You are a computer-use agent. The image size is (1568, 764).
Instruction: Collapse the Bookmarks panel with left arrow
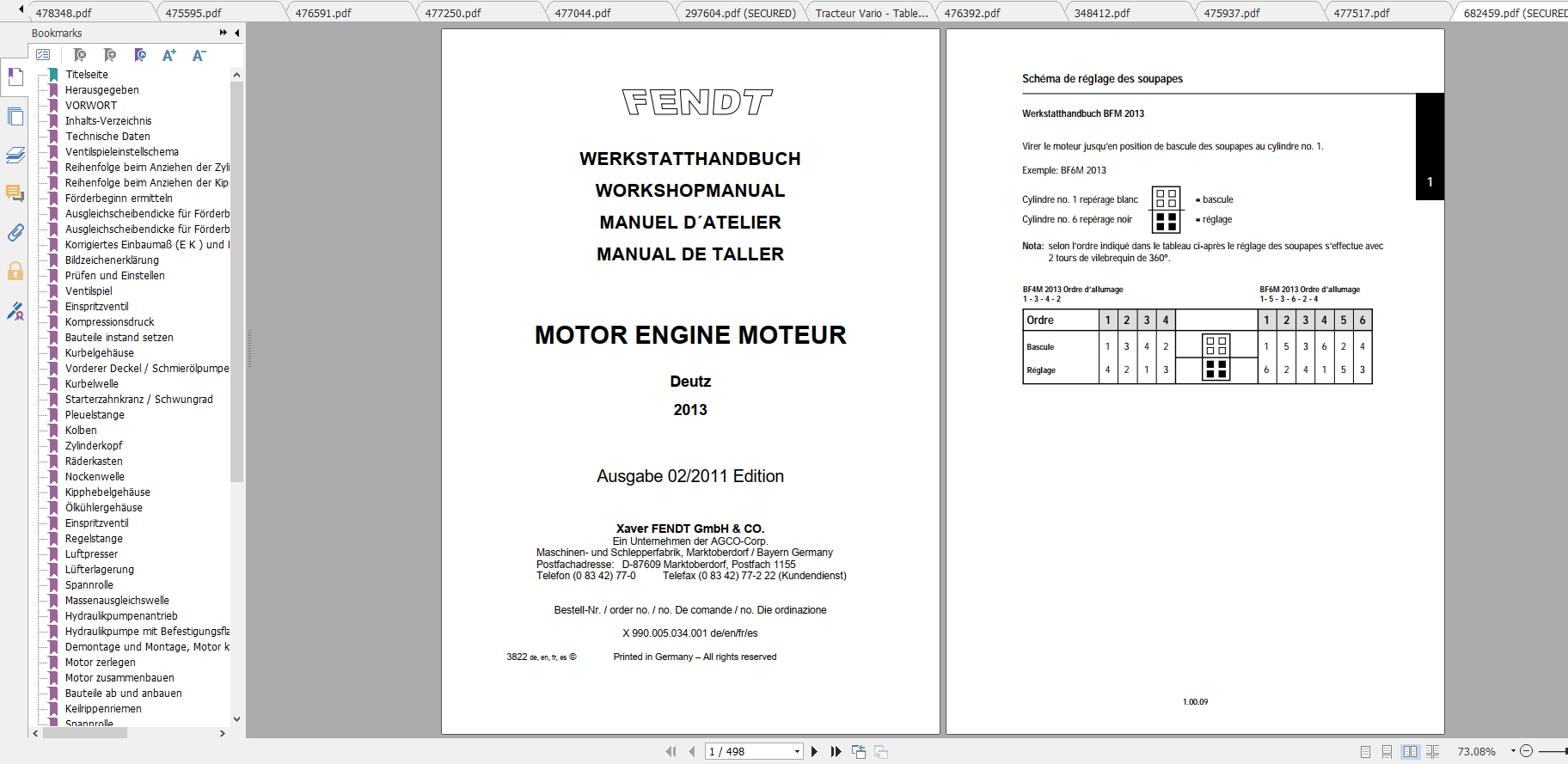(x=237, y=33)
